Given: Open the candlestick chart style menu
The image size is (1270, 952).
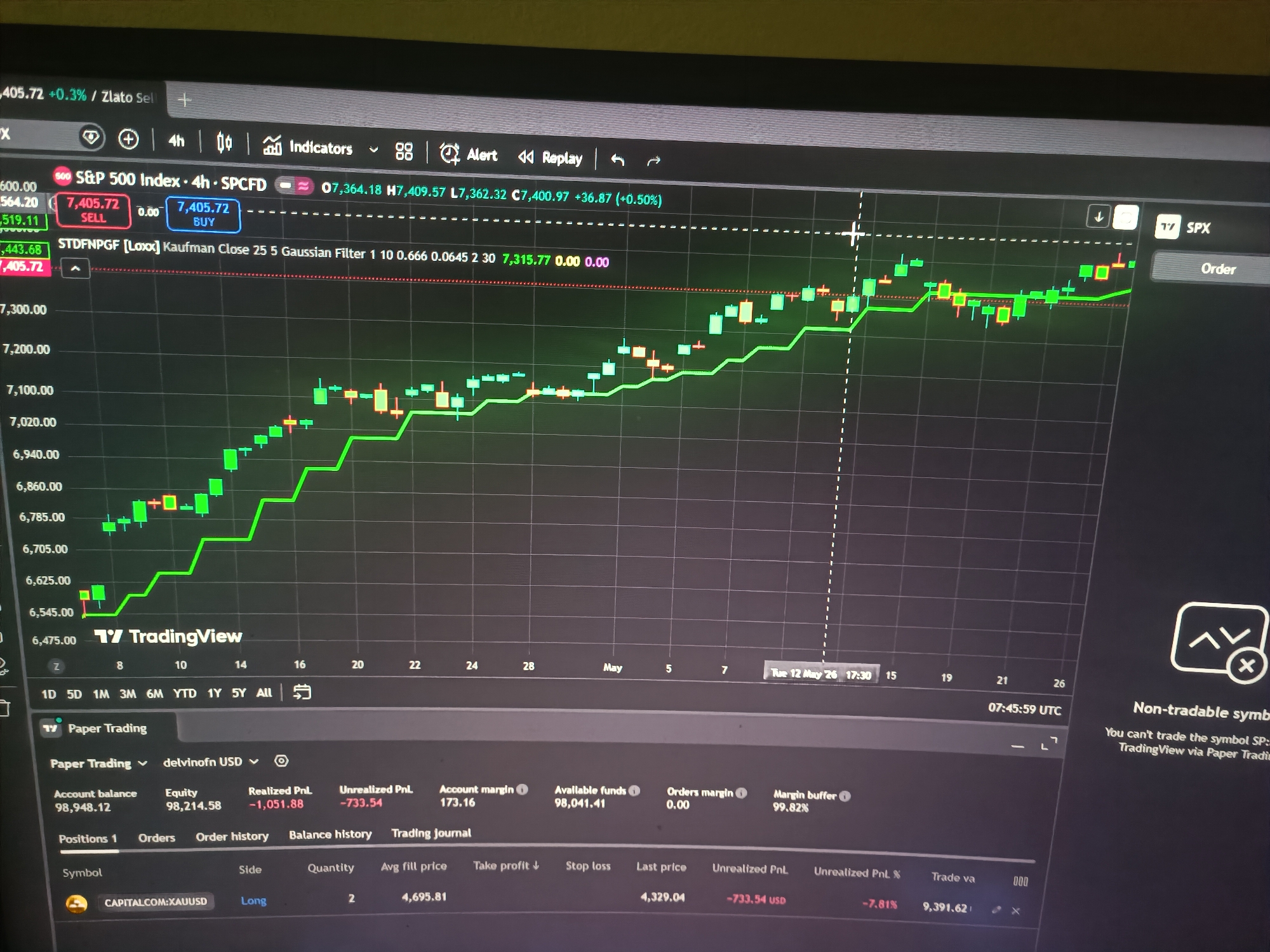Looking at the screenshot, I should [x=224, y=143].
